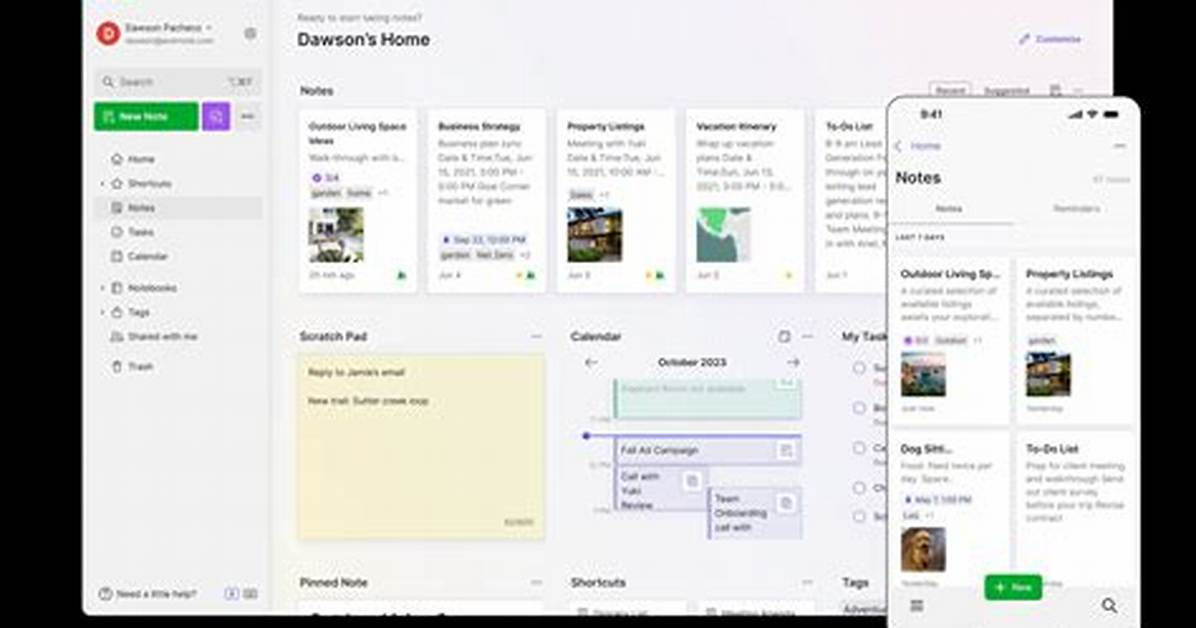Click inside the yellow Scratch Pad note
This screenshot has height=628, width=1196.
422,447
